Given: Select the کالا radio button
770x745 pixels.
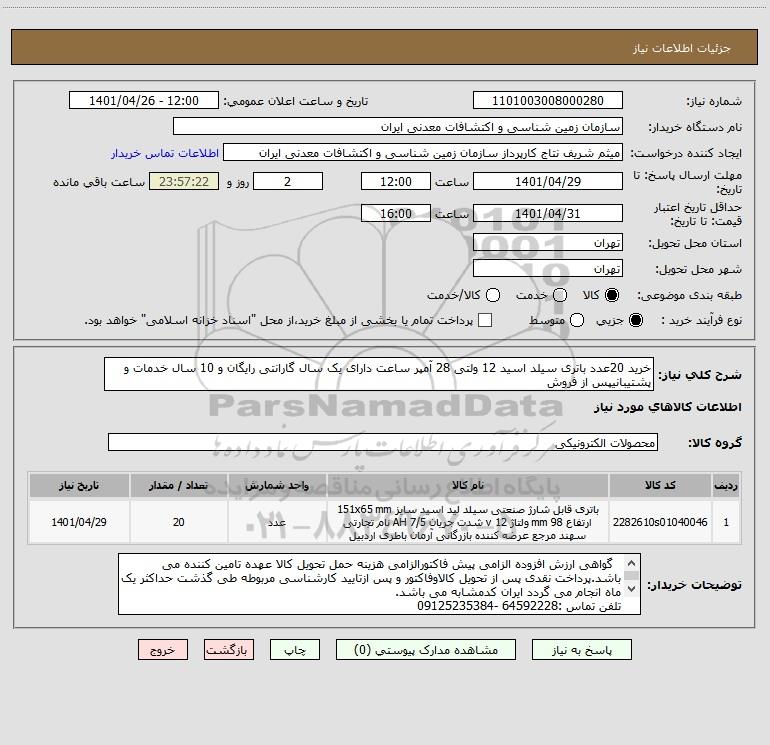Looking at the screenshot, I should coord(612,295).
